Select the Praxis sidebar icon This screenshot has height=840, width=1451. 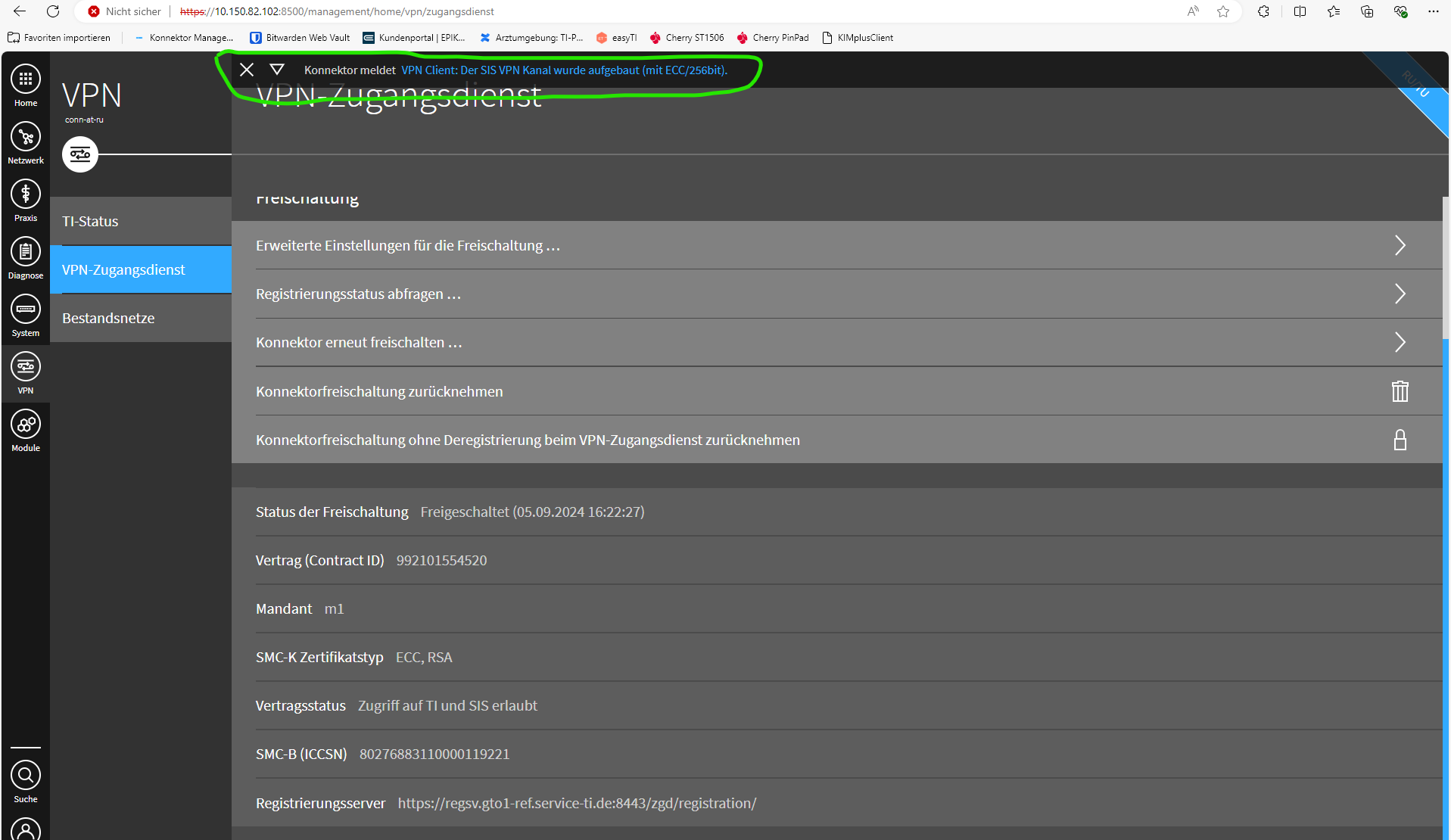coord(26,194)
